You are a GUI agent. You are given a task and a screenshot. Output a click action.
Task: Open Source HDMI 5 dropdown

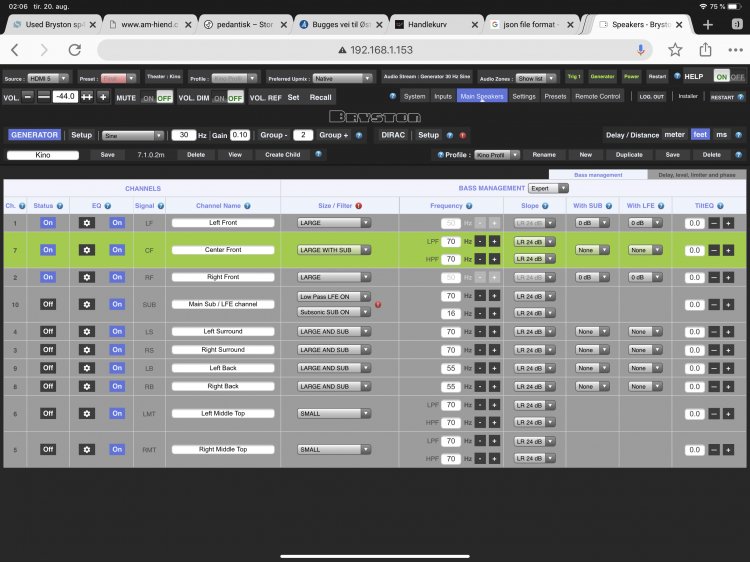click(48, 78)
